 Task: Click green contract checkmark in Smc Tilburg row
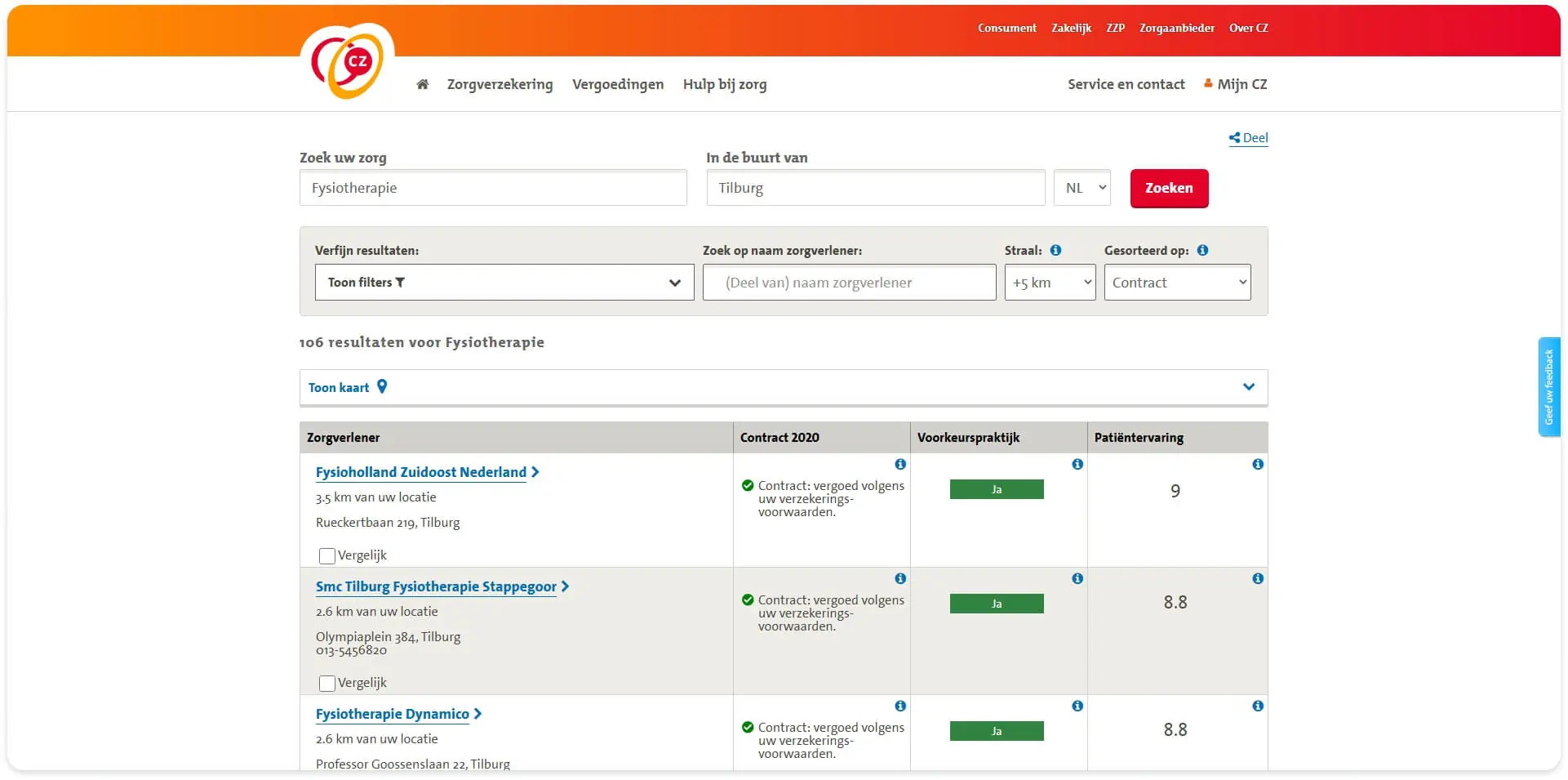[748, 599]
